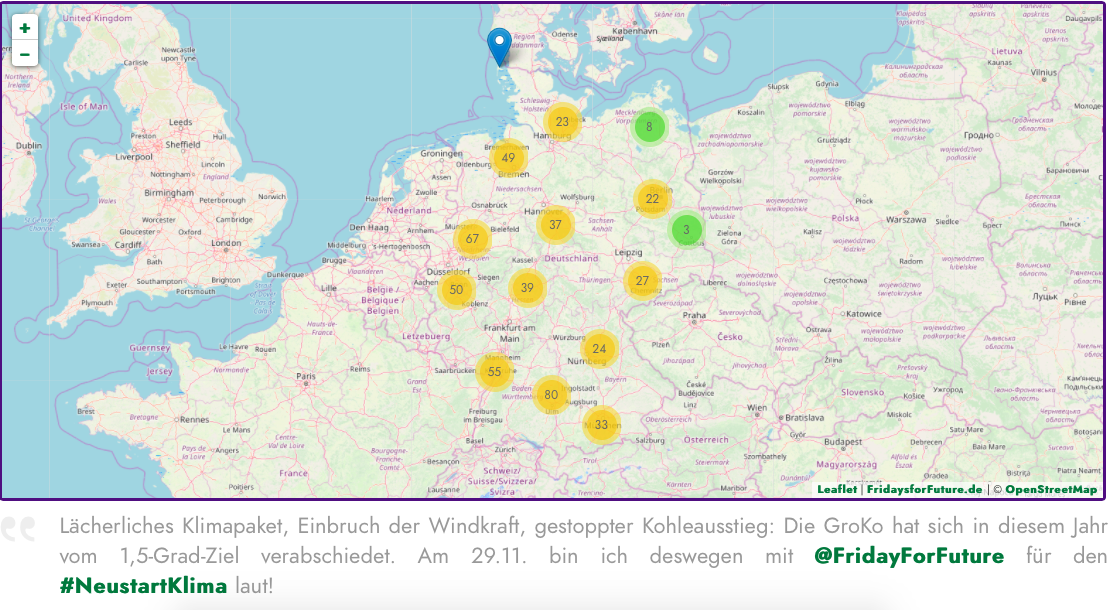Zoom out of the map
This screenshot has height=610, width=1110.
pyautogui.click(x=24, y=54)
